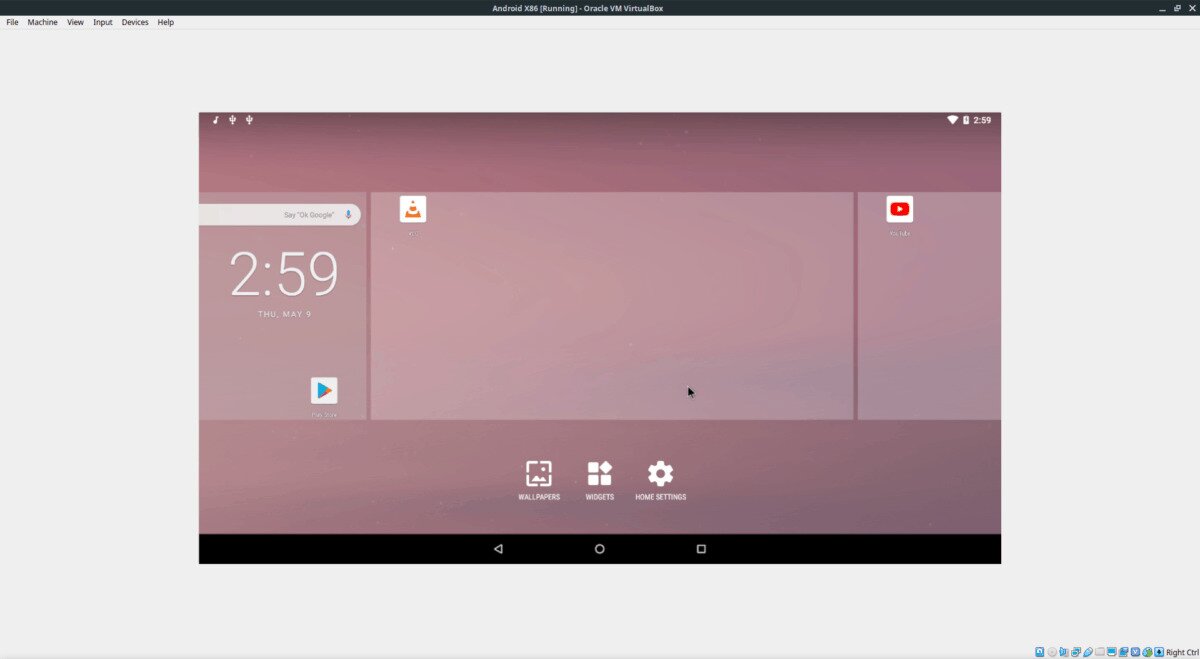The height and width of the screenshot is (659, 1200).
Task: Tap the Android home circle button
Action: pos(599,548)
